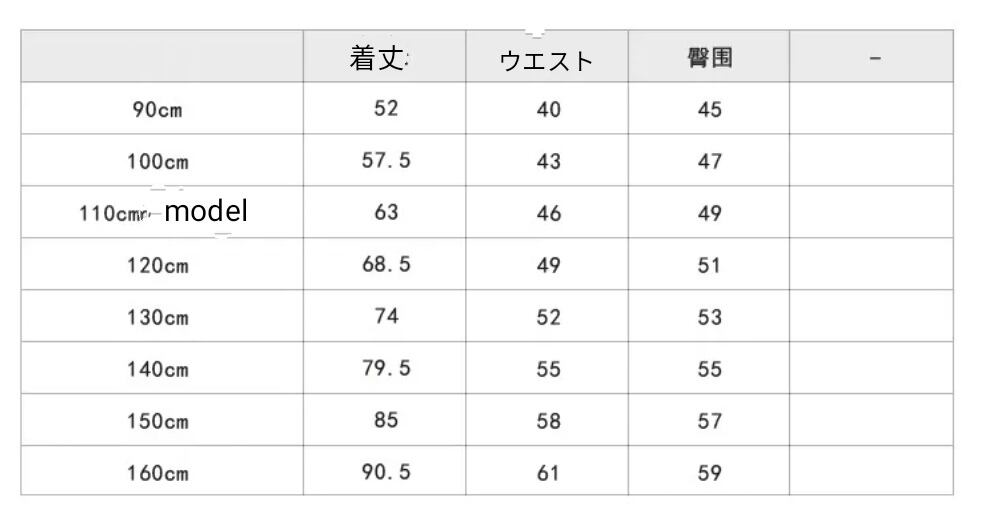Click the 57.5 length value
This screenshot has width=987, height=516.
[385, 160]
